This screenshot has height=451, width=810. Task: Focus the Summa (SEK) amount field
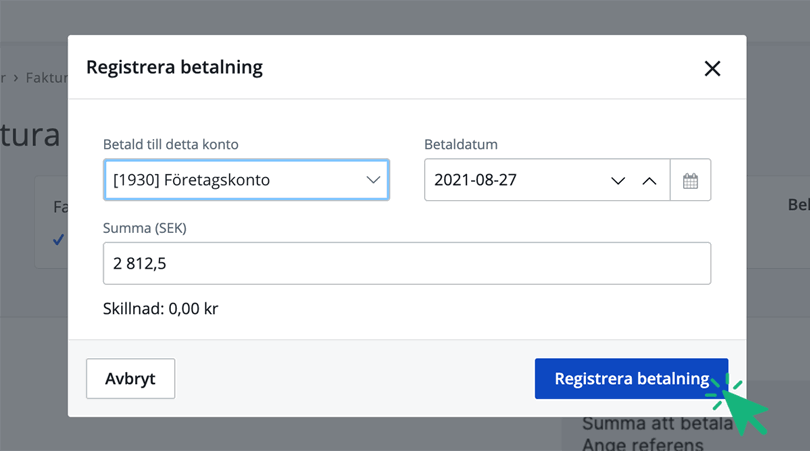click(x=406, y=263)
